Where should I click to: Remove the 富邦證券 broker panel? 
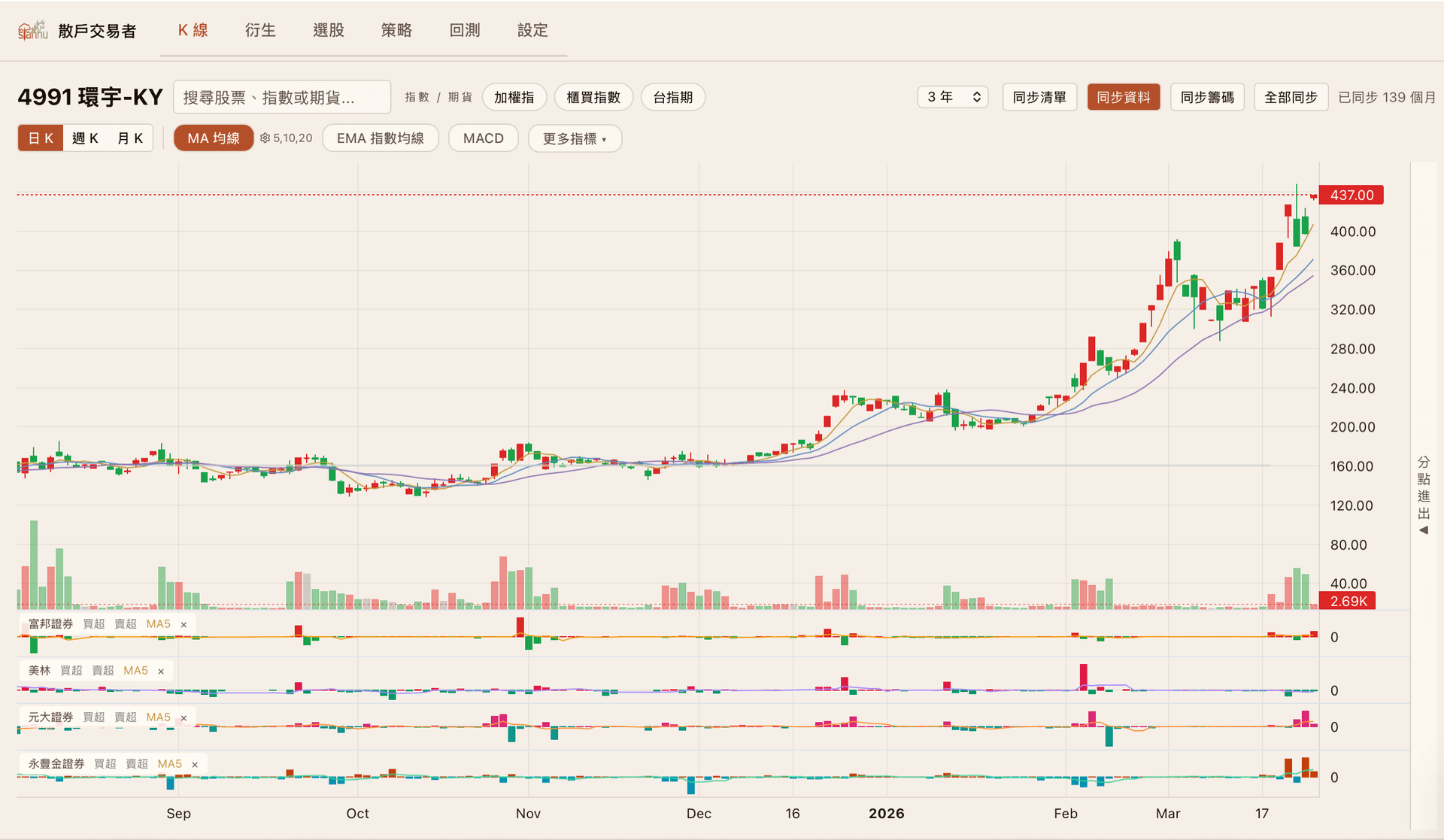pos(184,625)
